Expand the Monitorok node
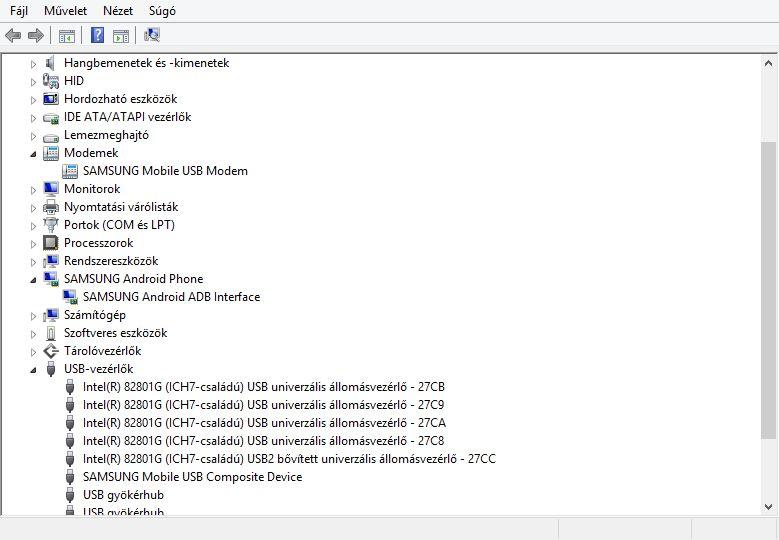779x540 pixels. (33, 190)
